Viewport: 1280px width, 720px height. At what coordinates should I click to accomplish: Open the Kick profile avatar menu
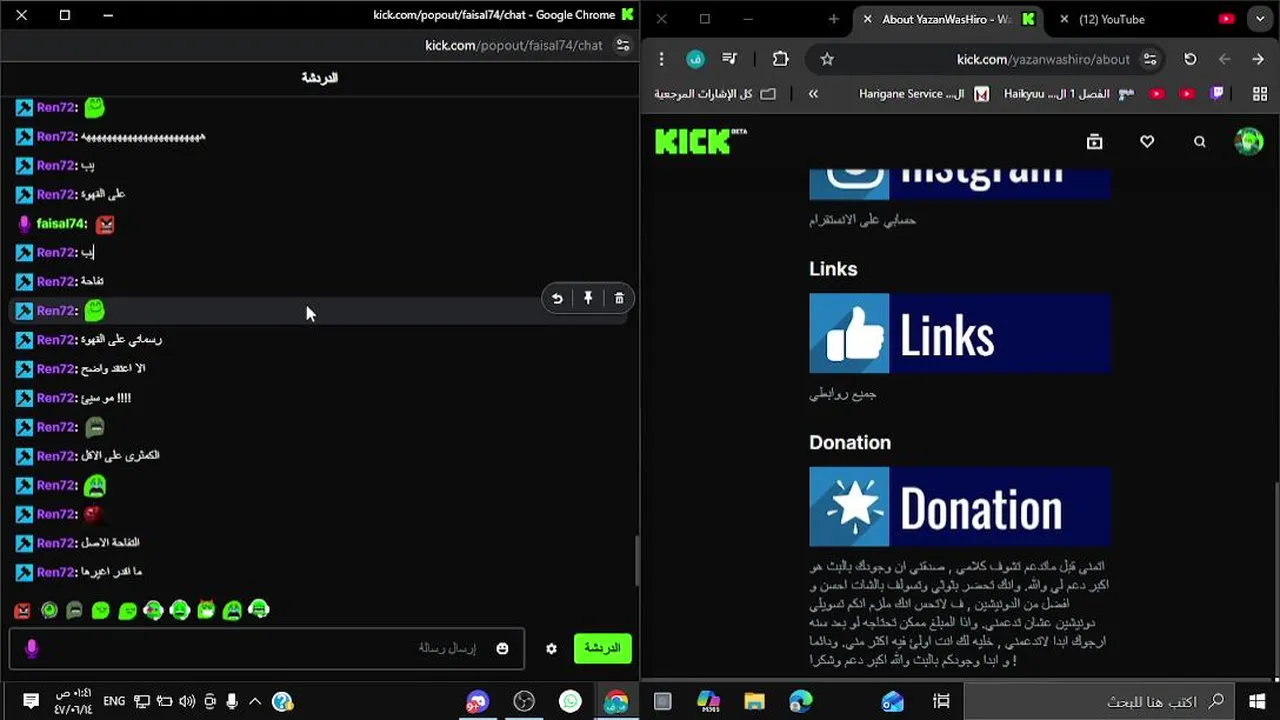[x=1249, y=141]
